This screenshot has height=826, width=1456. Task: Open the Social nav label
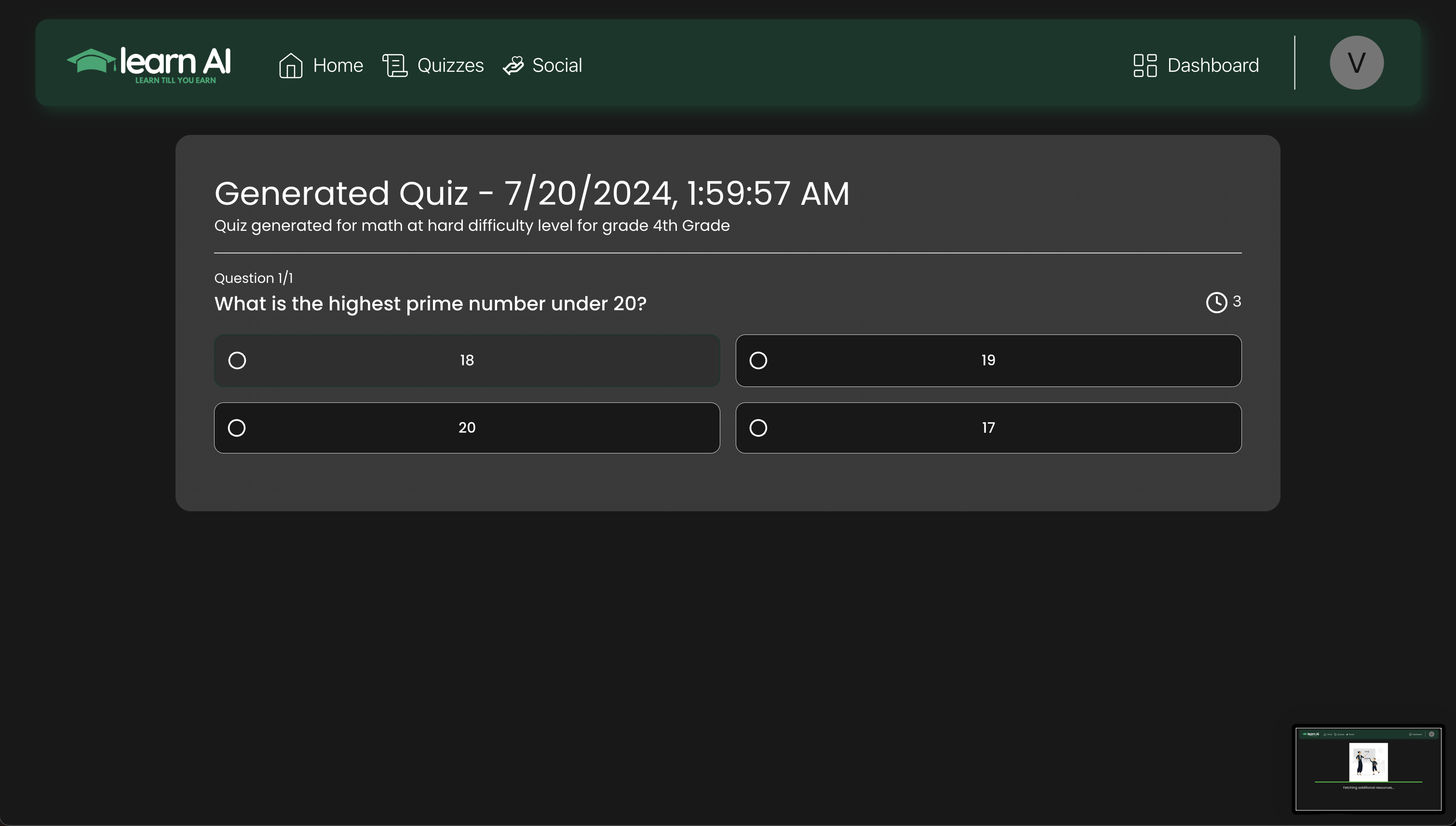pyautogui.click(x=557, y=65)
